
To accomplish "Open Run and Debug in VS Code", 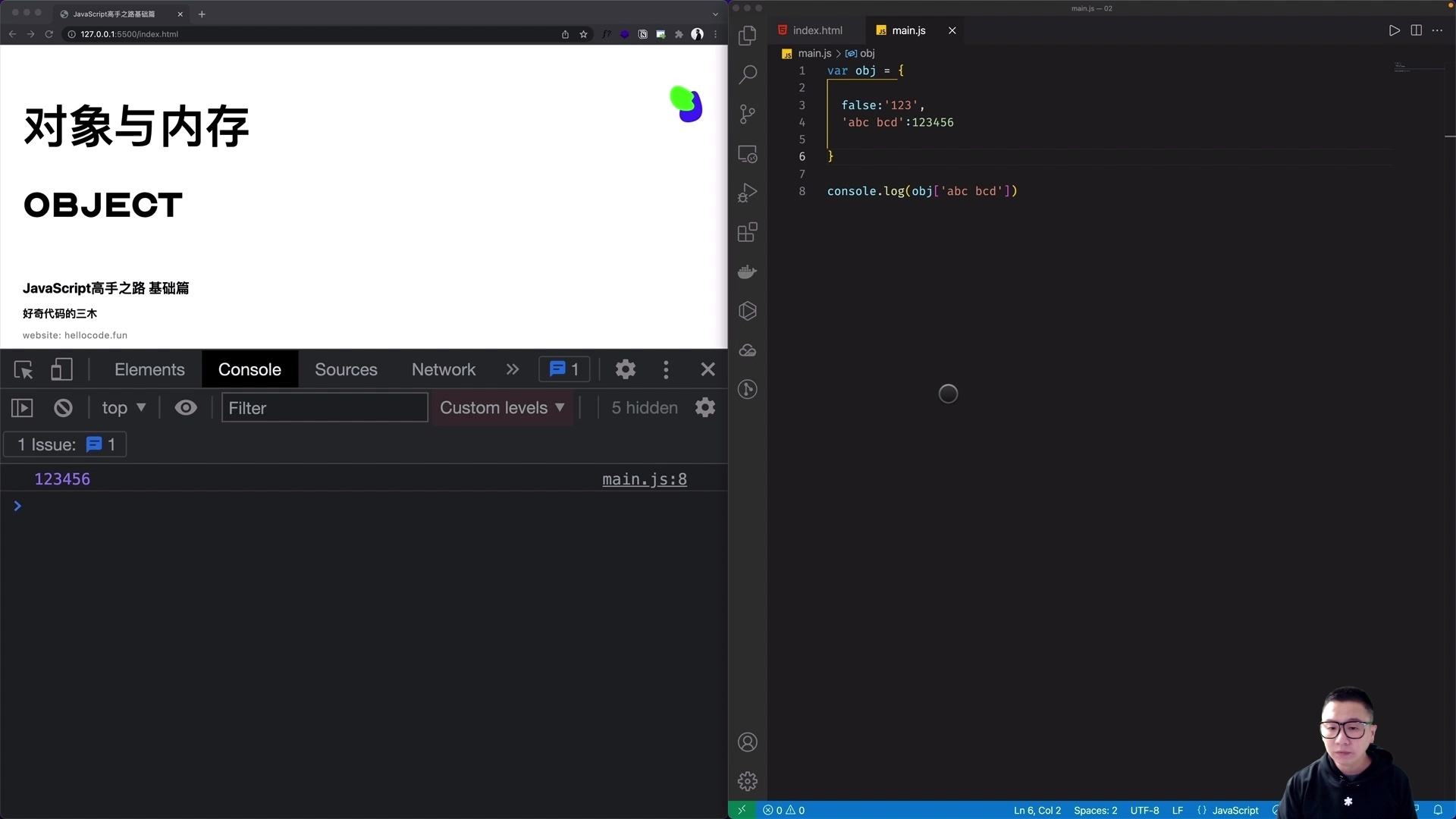I will coord(748,193).
